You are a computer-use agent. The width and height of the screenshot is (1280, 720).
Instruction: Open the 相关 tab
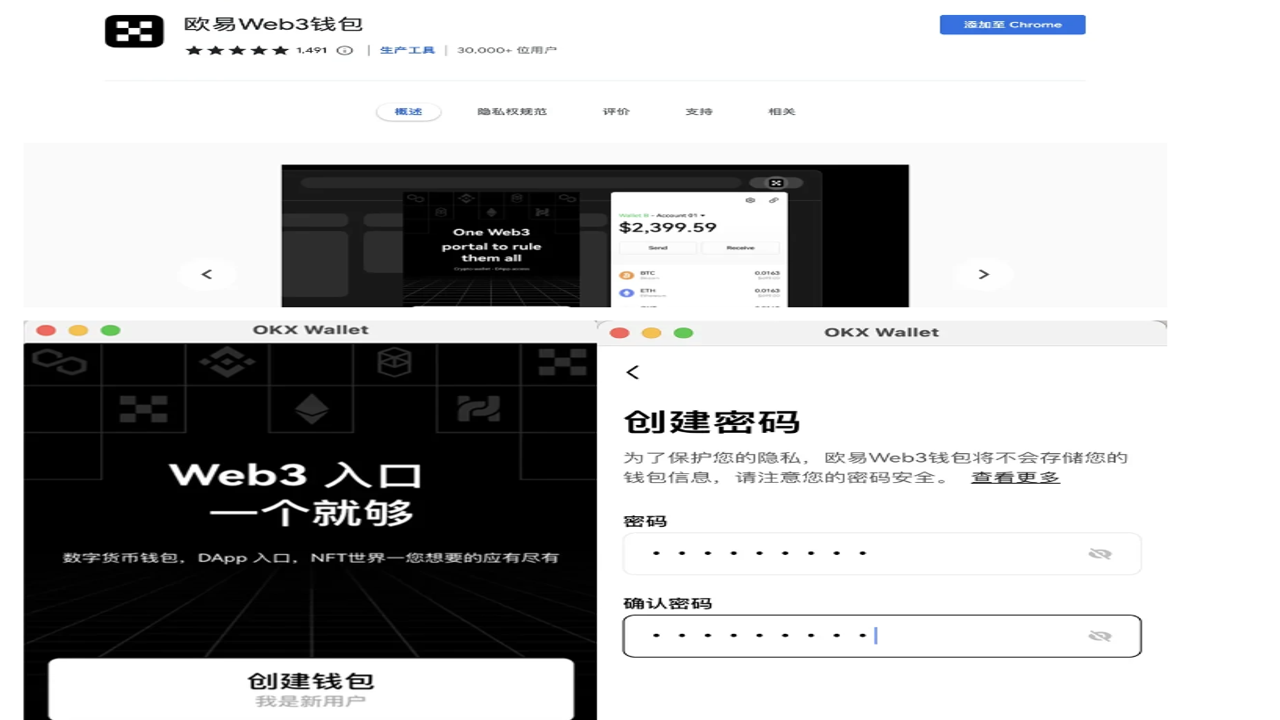point(782,112)
